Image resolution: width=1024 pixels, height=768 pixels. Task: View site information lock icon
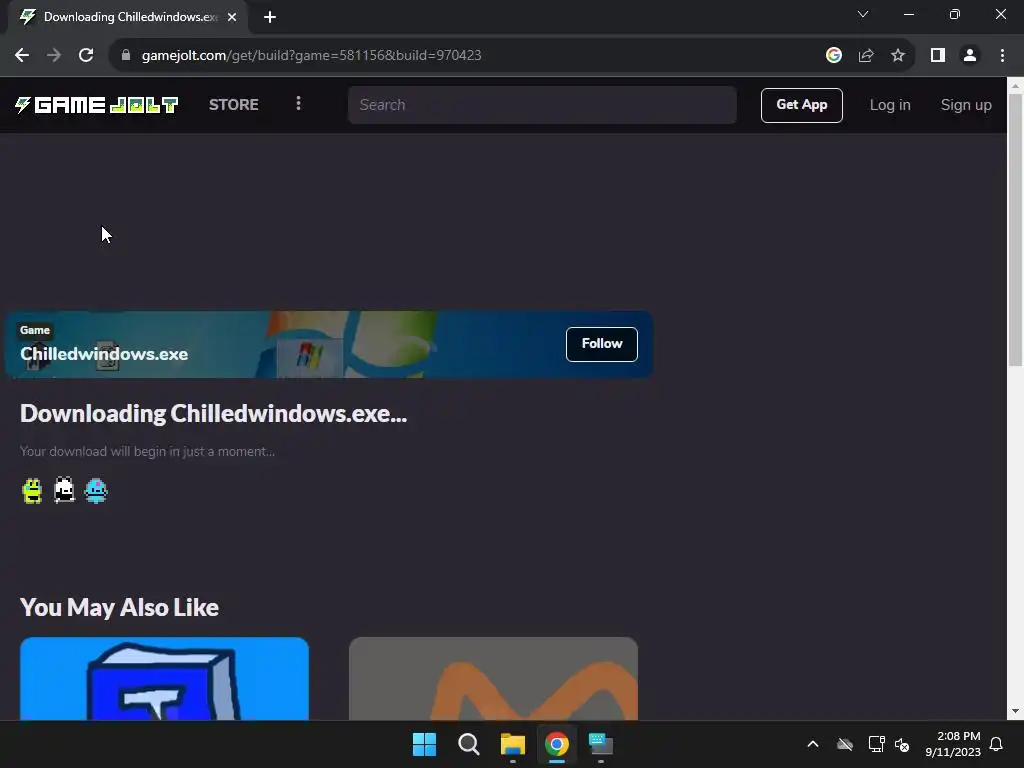[126, 55]
